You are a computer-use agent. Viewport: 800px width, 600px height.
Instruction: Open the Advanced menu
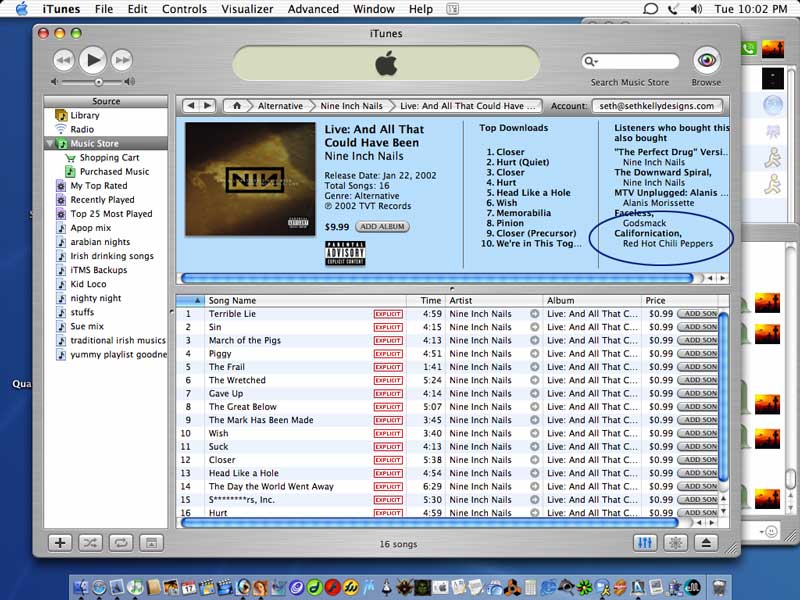tap(313, 9)
